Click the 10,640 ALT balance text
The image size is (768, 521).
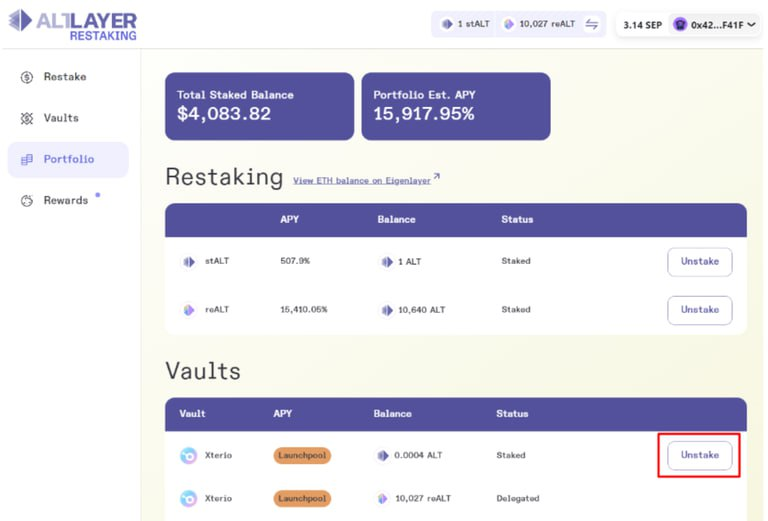click(422, 310)
